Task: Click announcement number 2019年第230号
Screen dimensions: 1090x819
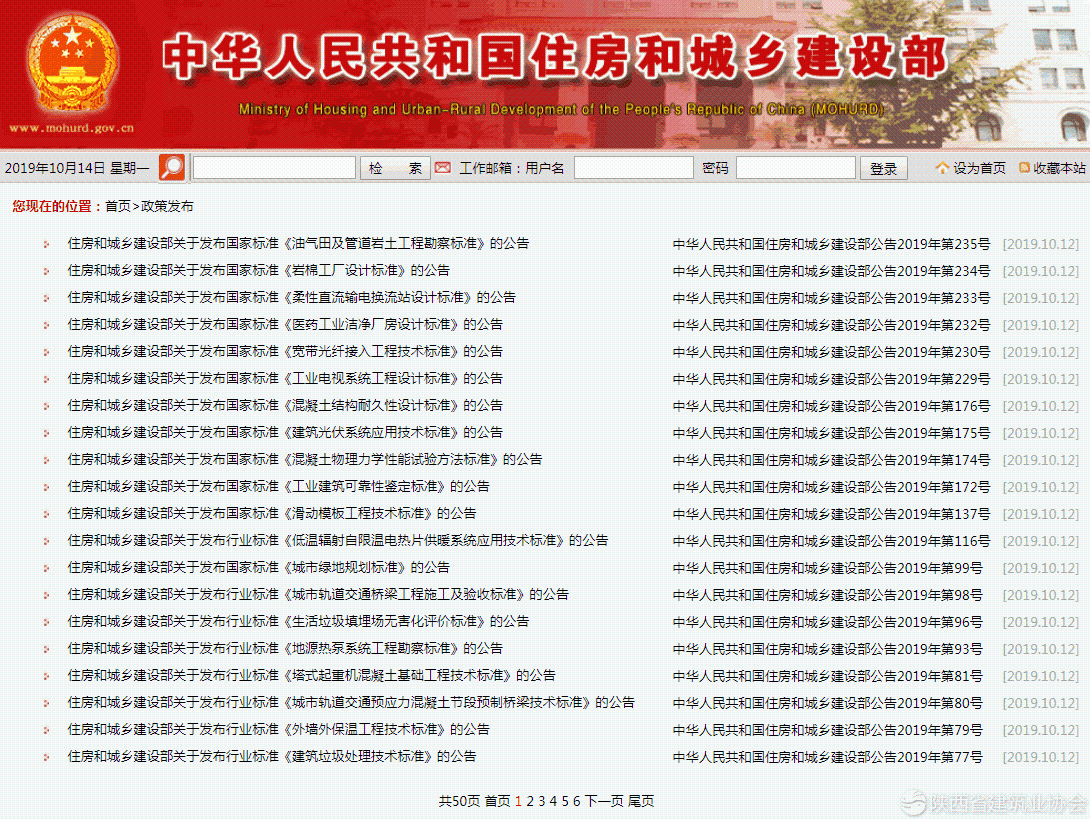Action: coord(831,352)
